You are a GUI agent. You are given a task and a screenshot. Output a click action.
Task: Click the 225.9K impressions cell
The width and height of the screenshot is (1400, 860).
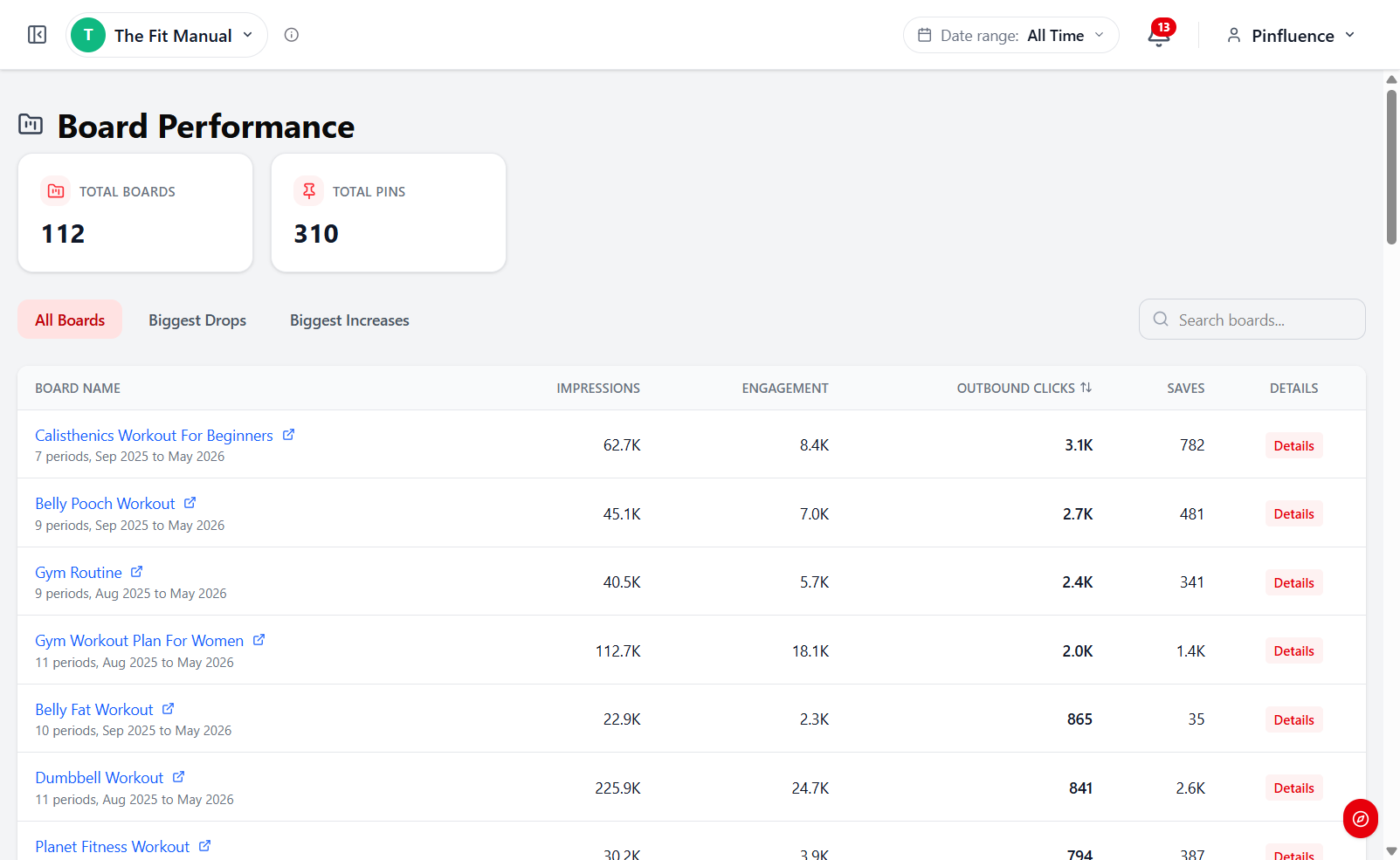click(x=617, y=788)
